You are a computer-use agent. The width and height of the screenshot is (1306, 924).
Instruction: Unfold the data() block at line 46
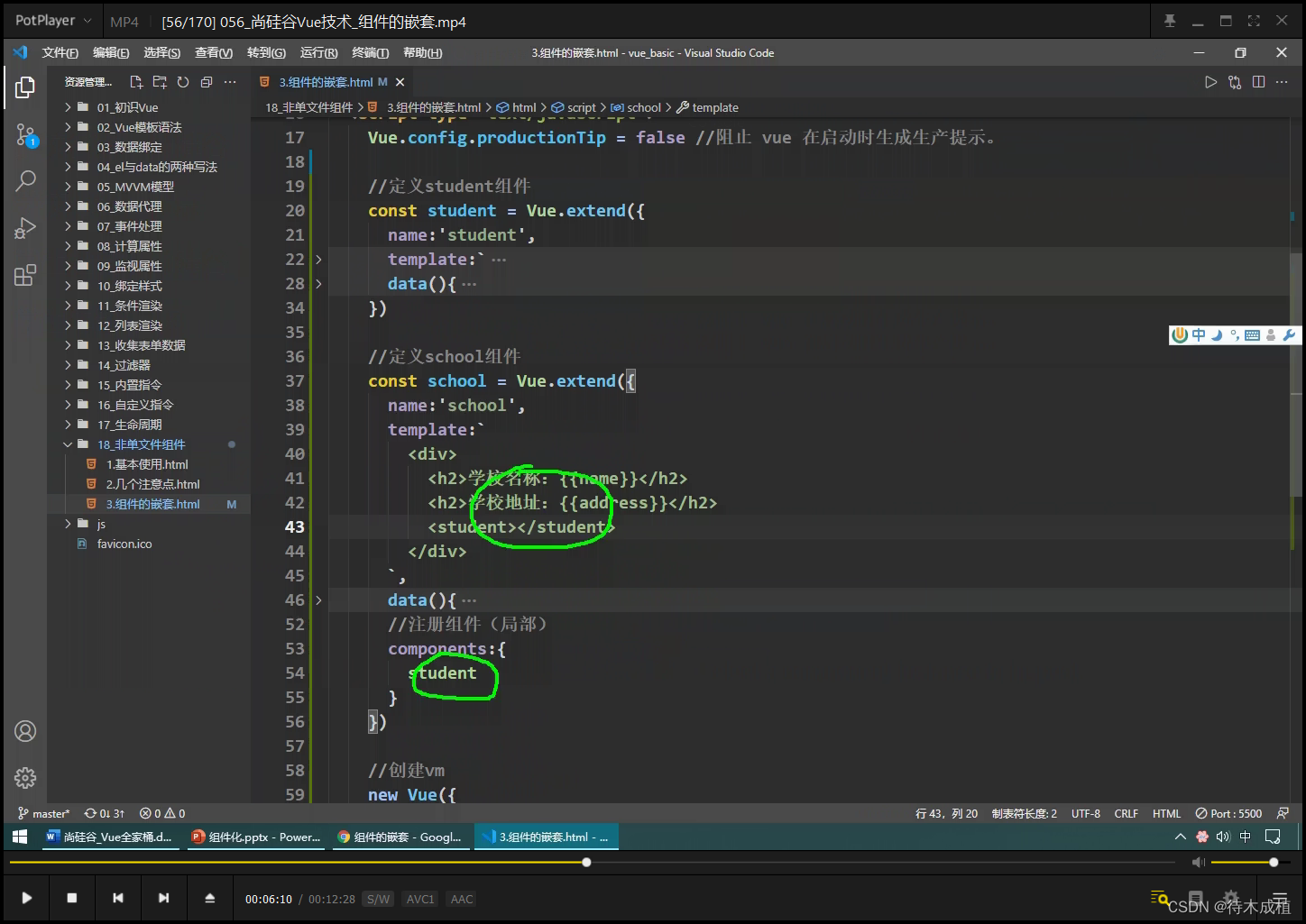(318, 600)
